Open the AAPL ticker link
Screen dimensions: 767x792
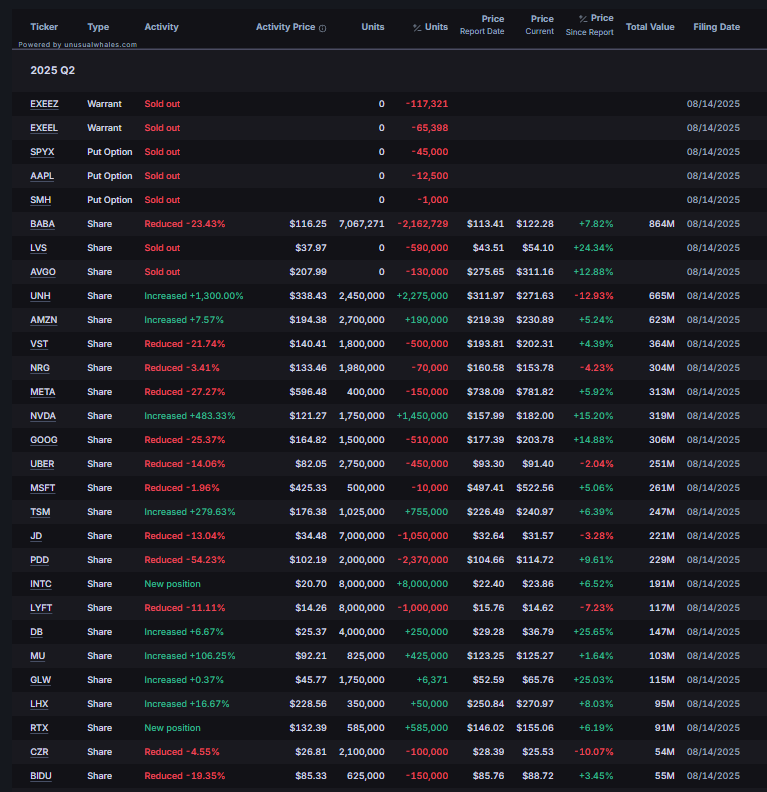click(x=42, y=176)
